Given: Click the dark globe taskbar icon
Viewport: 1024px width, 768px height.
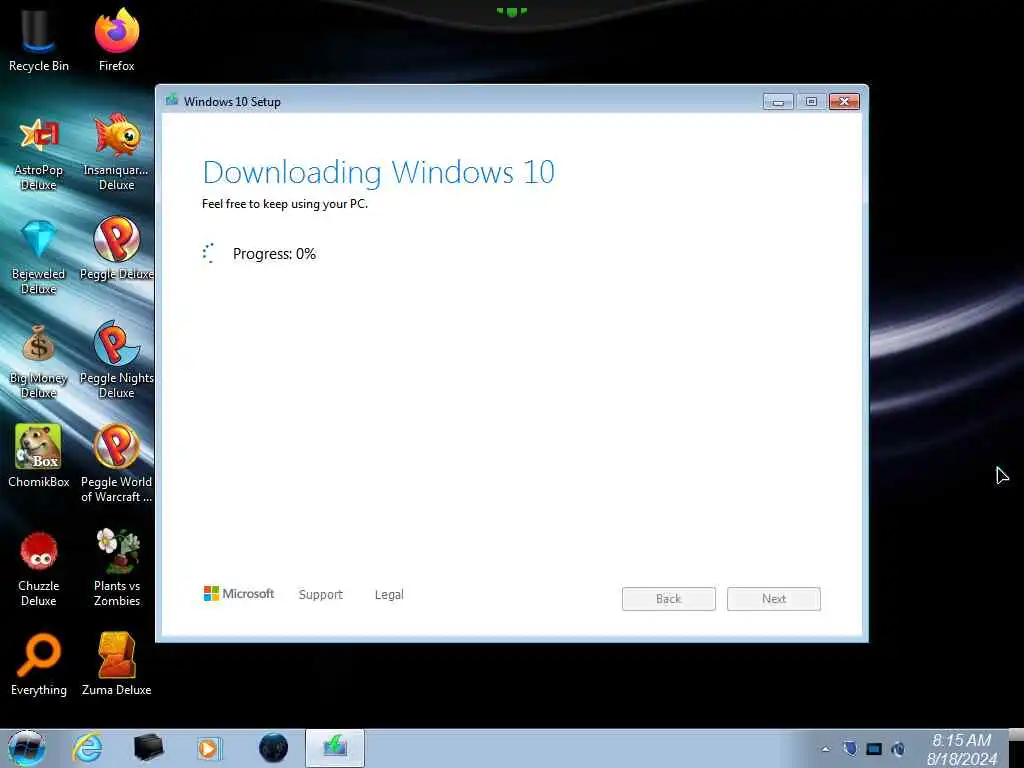Looking at the screenshot, I should pos(273,748).
